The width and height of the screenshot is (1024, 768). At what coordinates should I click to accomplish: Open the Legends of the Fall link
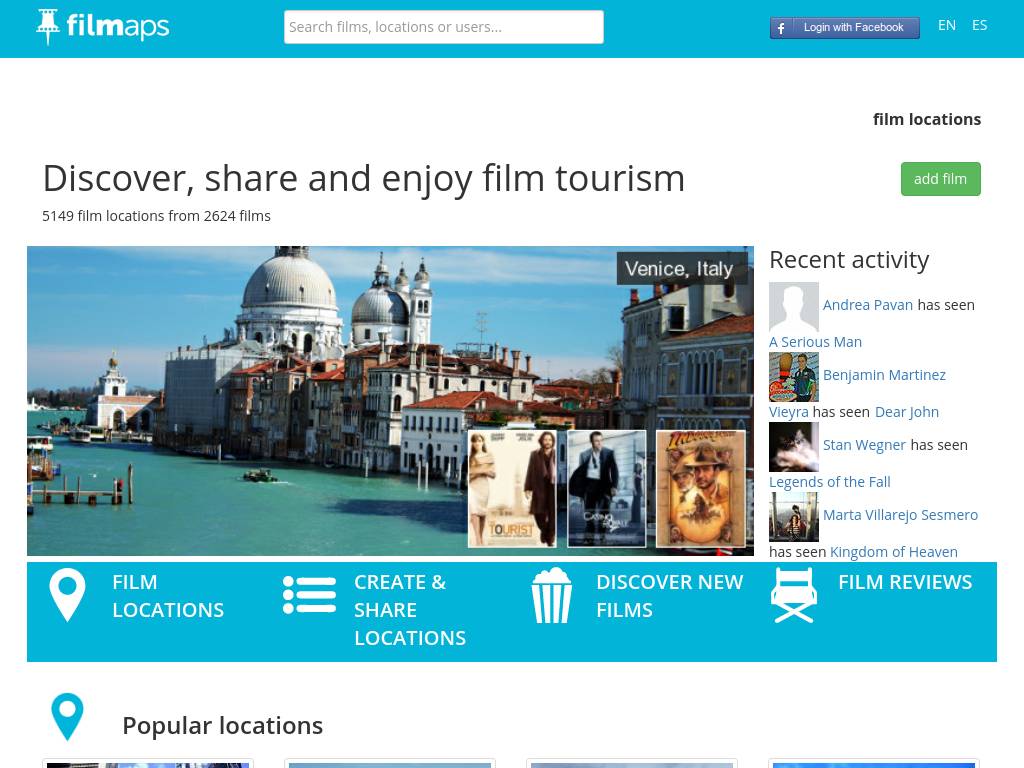click(829, 482)
